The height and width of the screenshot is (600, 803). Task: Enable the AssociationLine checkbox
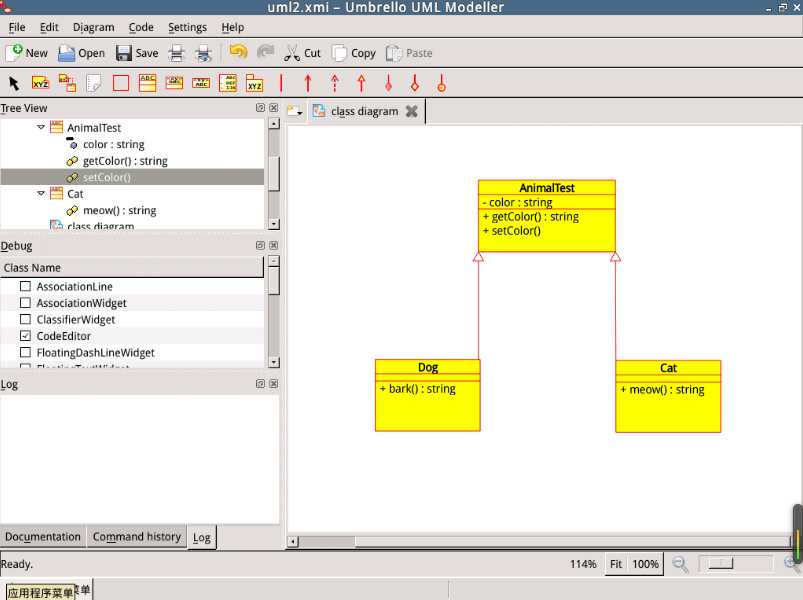25,286
